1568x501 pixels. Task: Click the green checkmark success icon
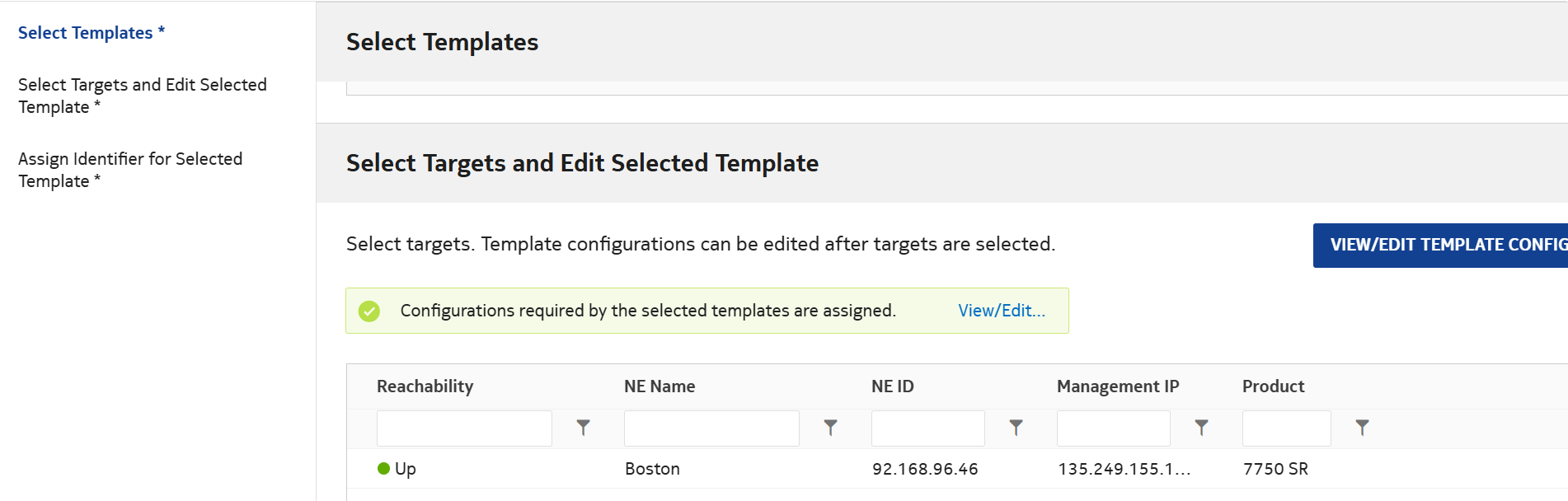(369, 311)
